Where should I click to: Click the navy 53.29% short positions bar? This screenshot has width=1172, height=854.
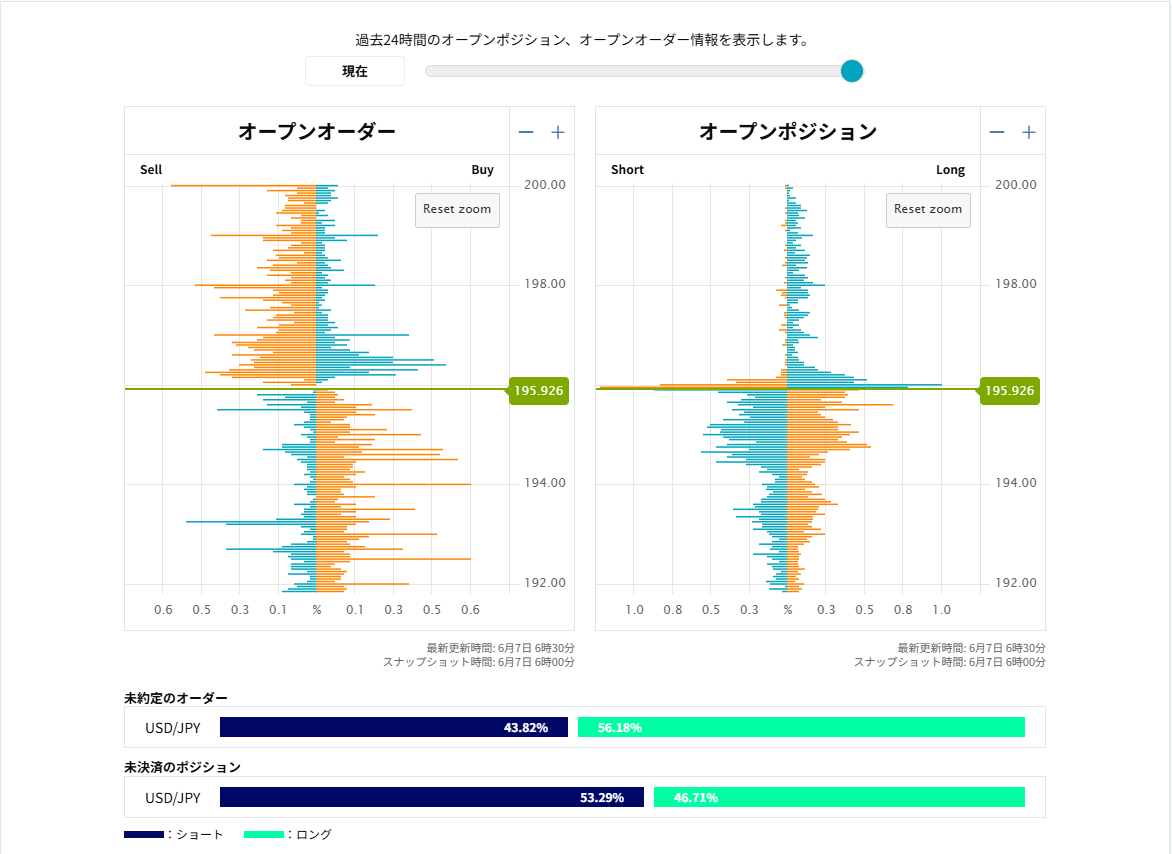coord(432,798)
